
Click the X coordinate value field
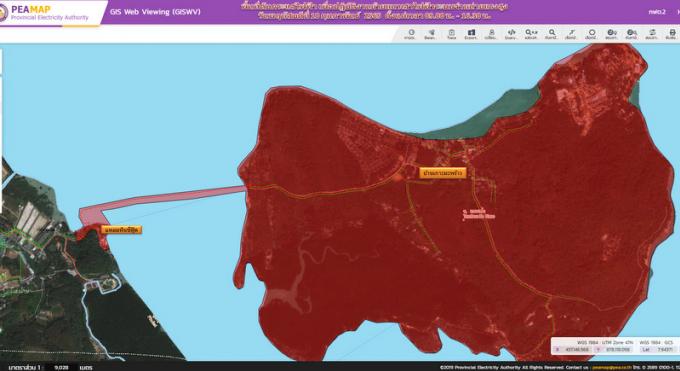(576, 349)
